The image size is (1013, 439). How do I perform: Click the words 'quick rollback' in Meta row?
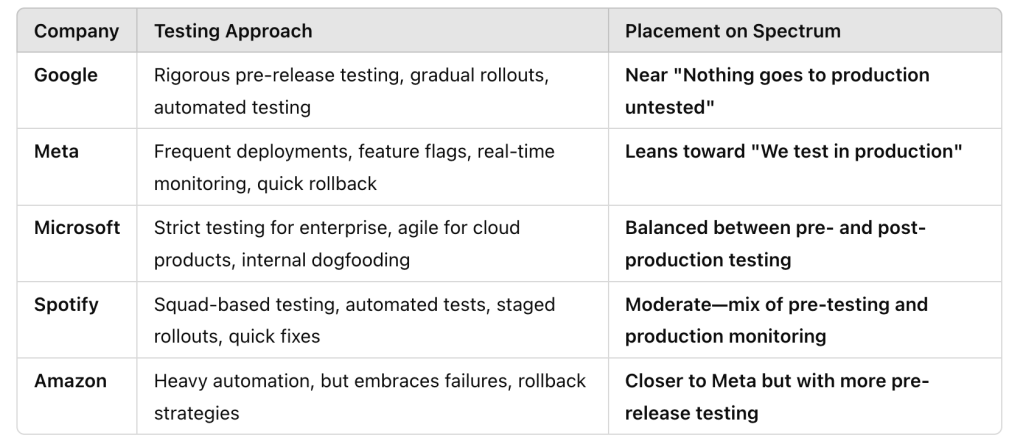pos(317,183)
